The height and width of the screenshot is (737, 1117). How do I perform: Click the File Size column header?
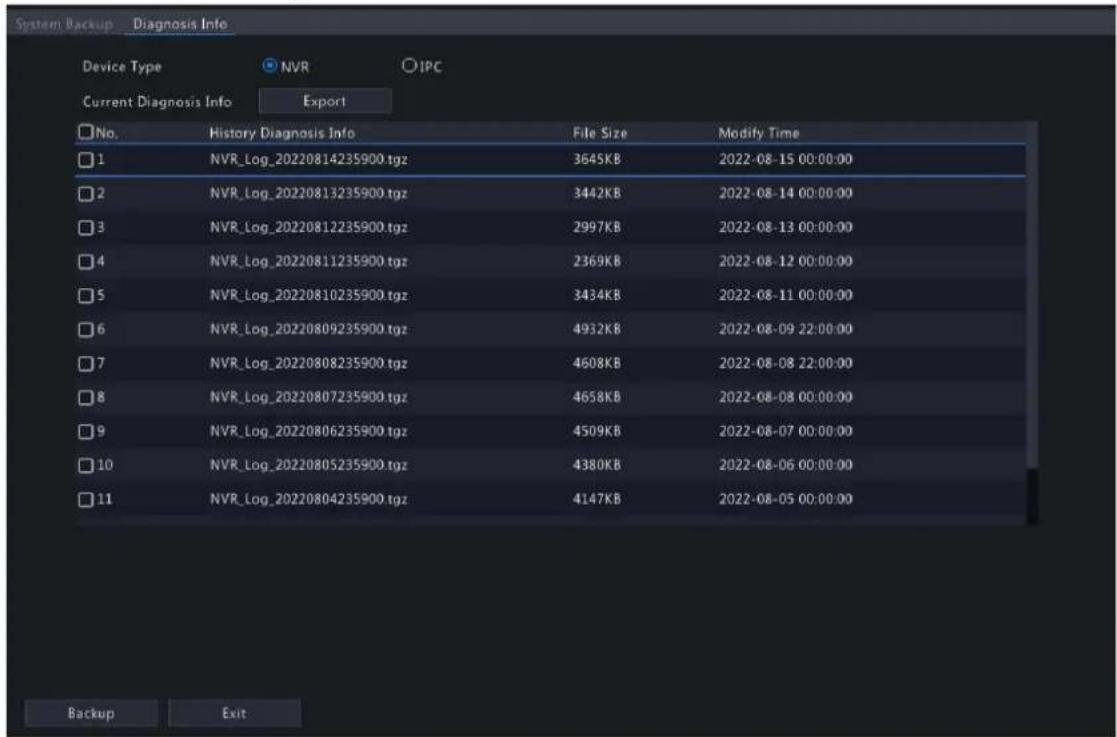point(600,133)
